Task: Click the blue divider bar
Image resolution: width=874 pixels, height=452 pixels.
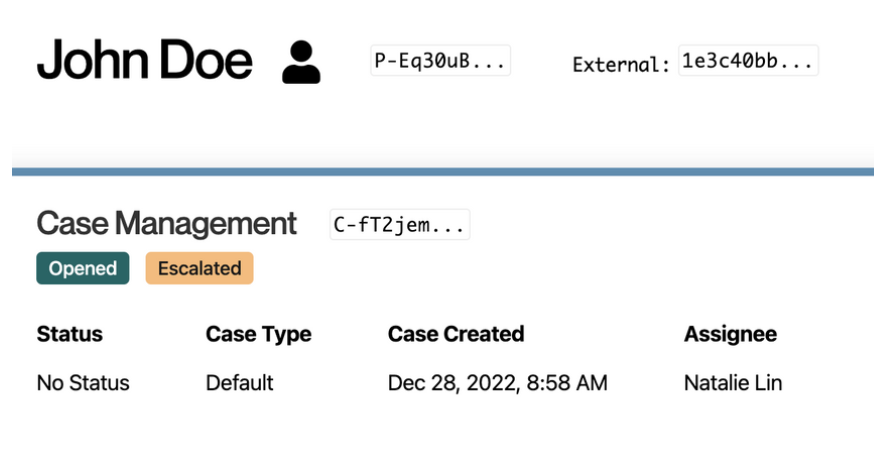Action: (443, 172)
